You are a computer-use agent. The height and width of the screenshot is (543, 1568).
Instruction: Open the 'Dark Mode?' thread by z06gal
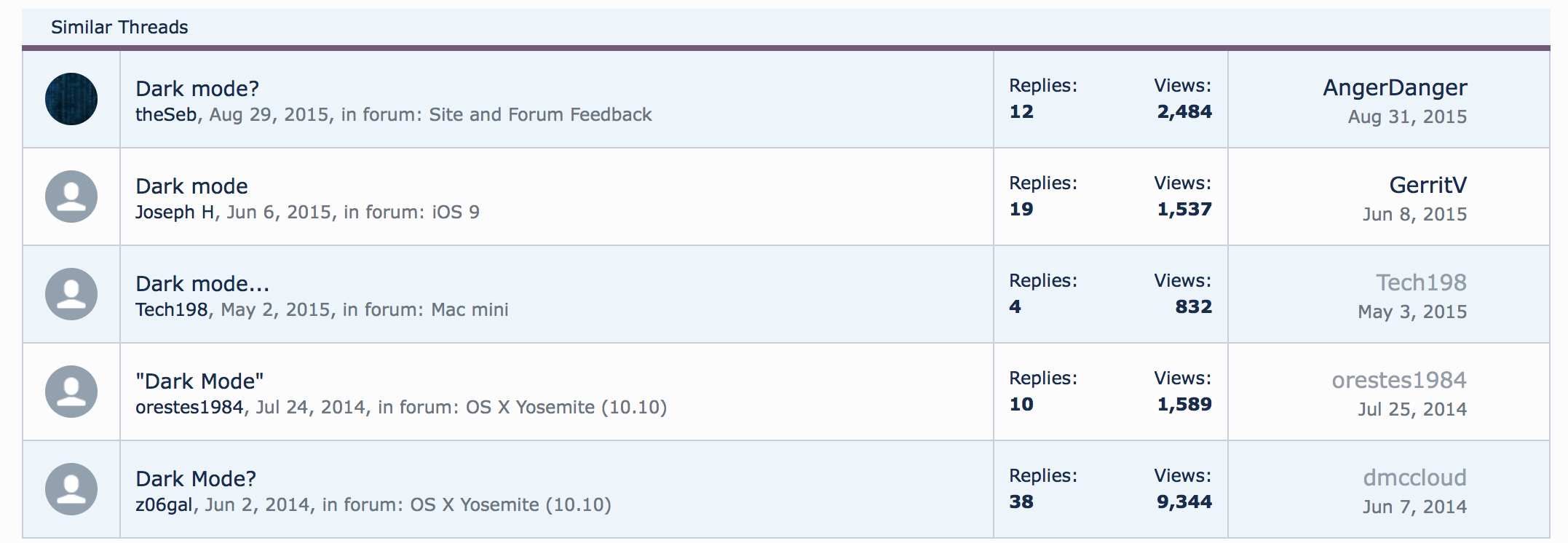click(x=196, y=479)
